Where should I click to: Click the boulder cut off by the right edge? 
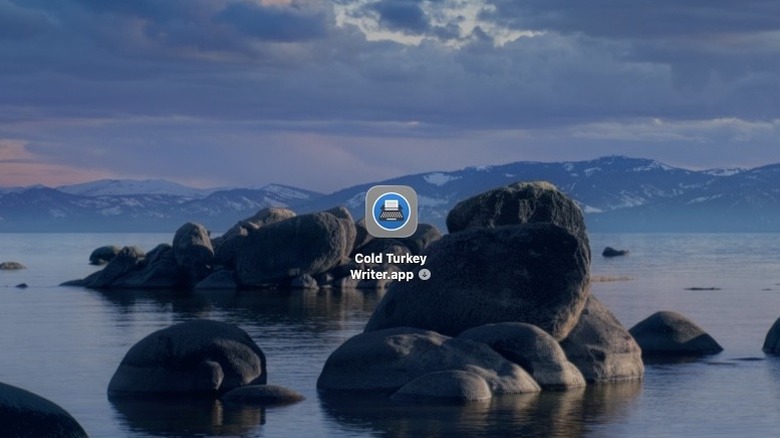(772, 338)
